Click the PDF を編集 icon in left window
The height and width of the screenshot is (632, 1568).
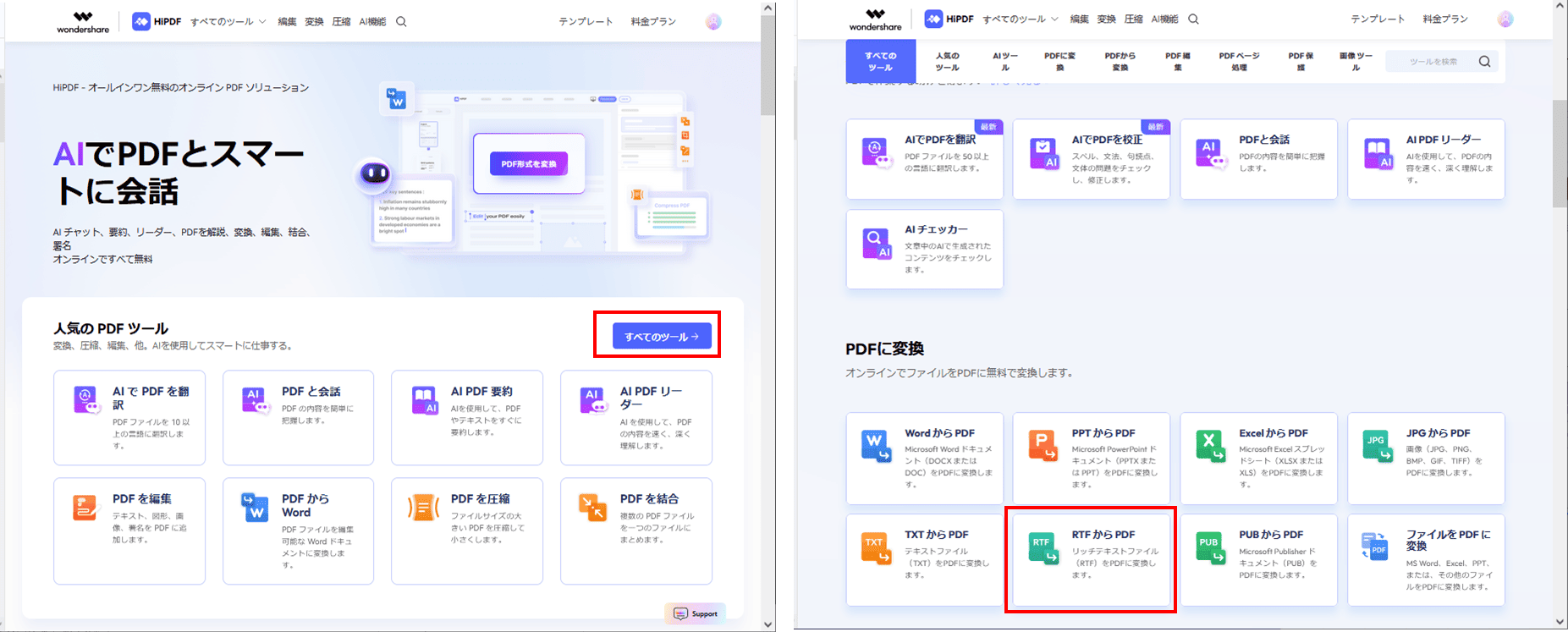coord(85,507)
